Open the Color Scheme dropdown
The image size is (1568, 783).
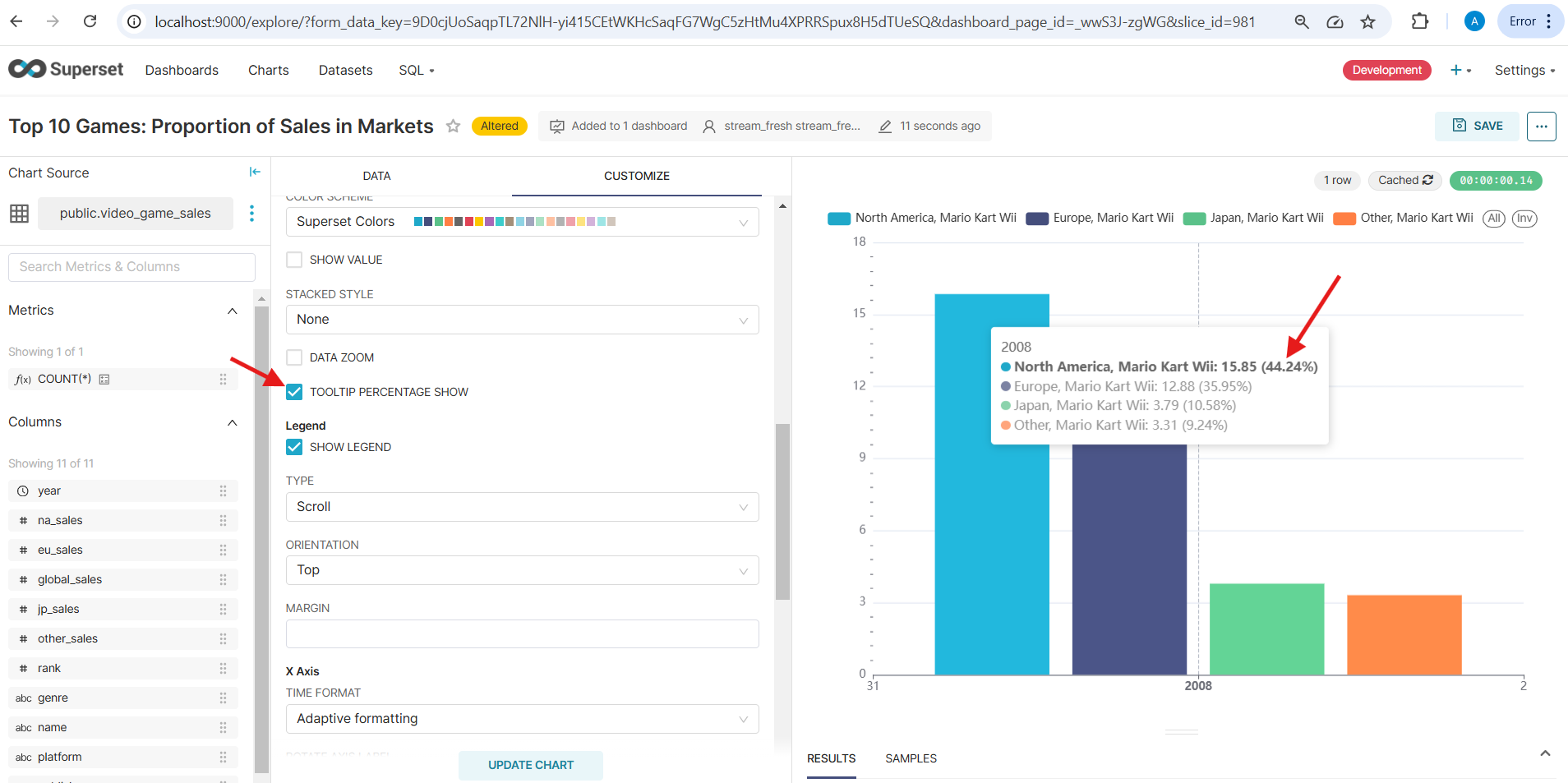[522, 222]
